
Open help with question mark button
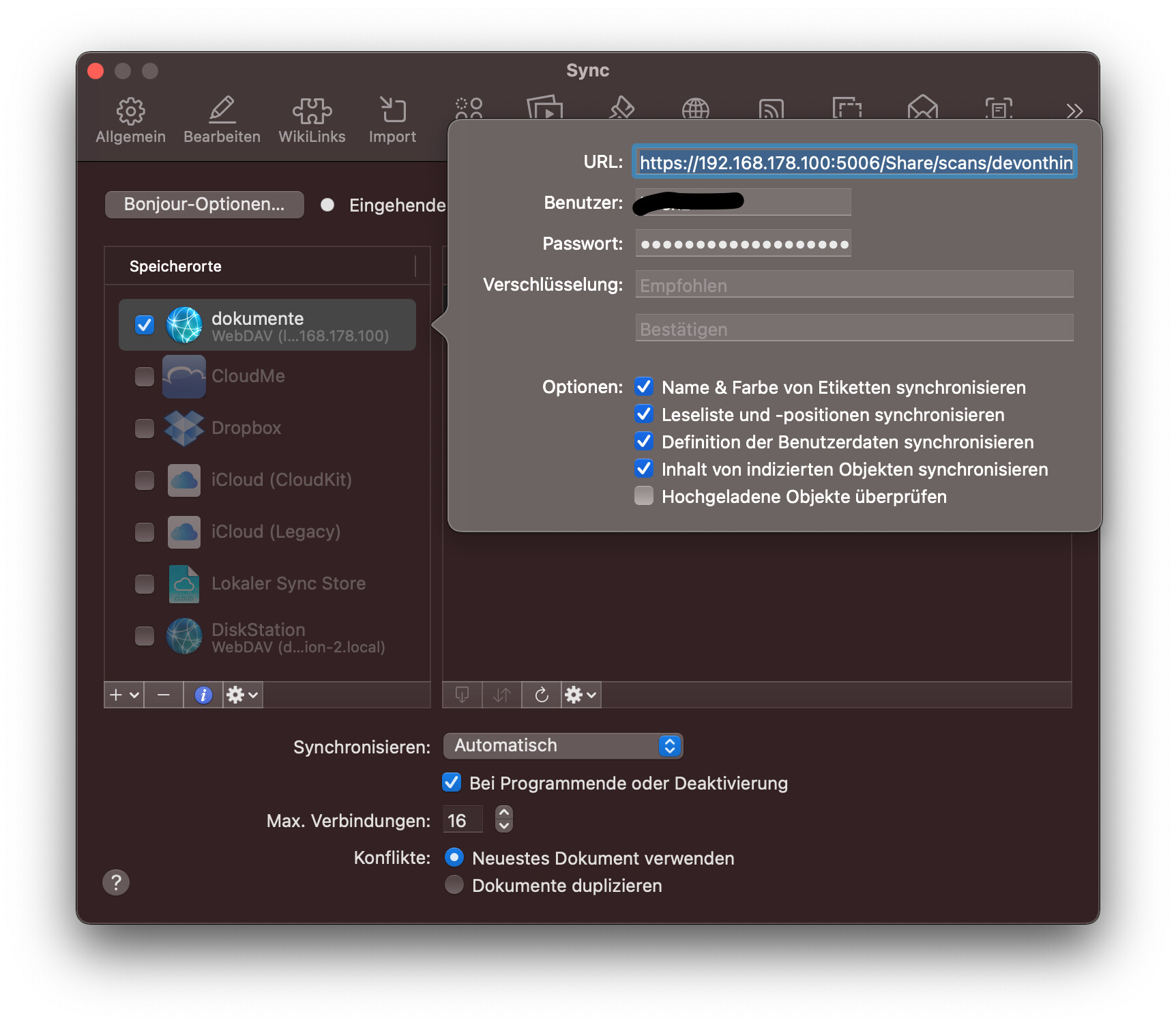tap(116, 882)
